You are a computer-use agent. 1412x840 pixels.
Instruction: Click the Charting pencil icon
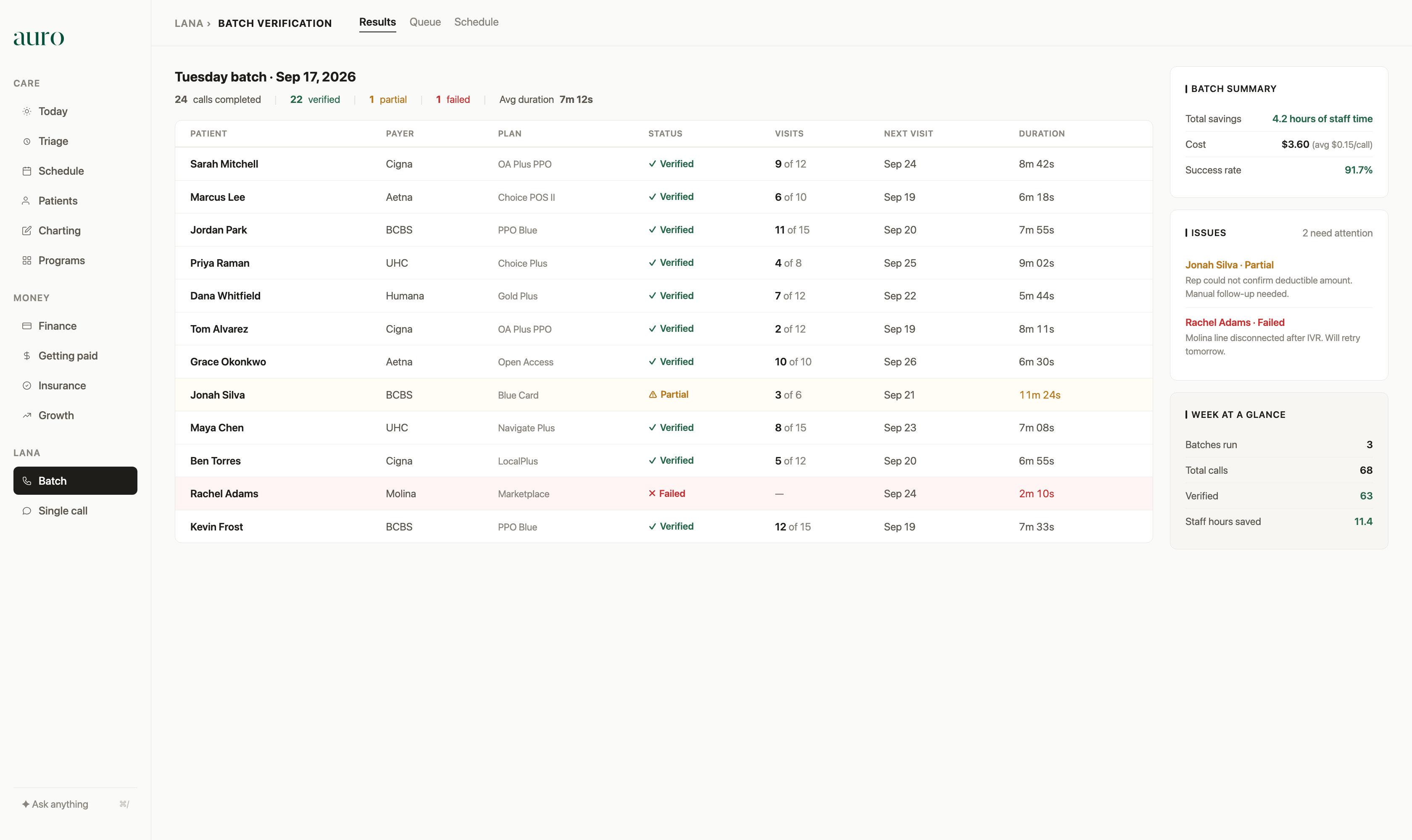point(26,231)
